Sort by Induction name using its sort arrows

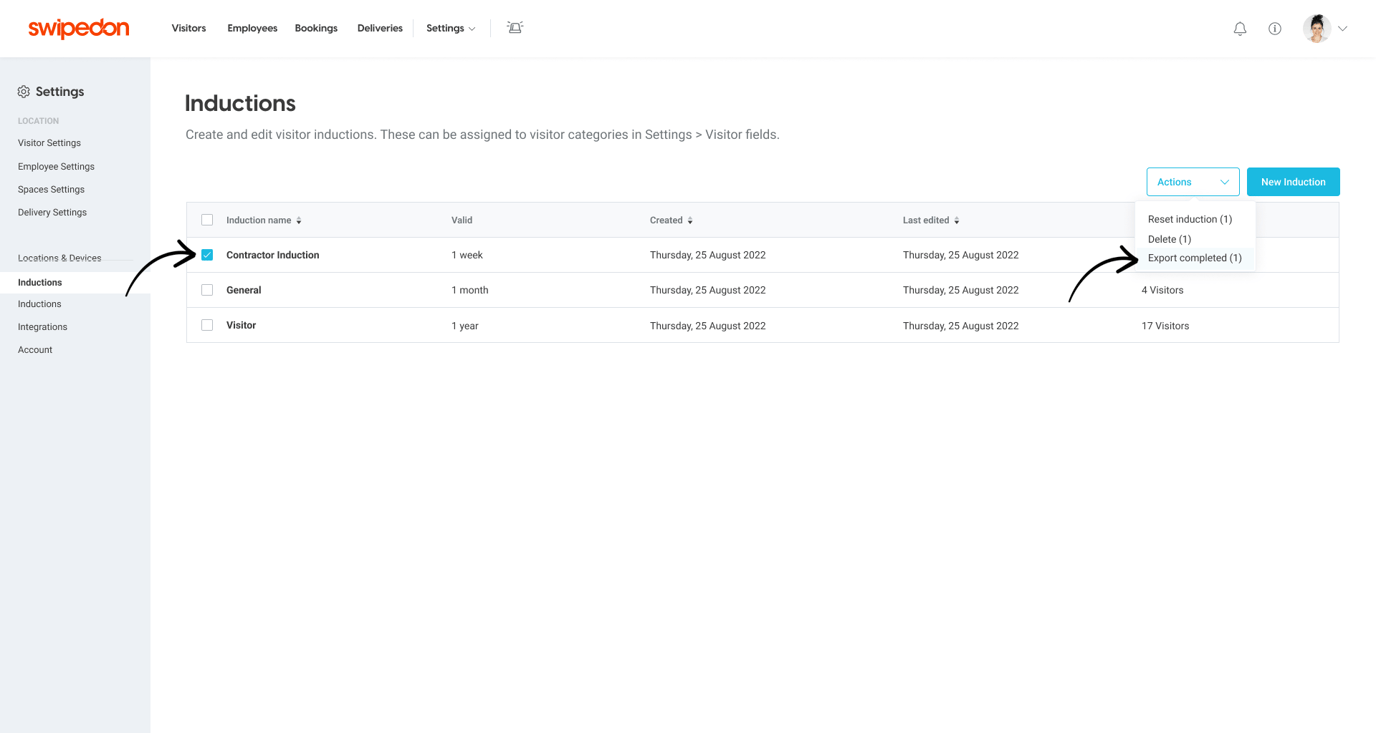click(298, 220)
